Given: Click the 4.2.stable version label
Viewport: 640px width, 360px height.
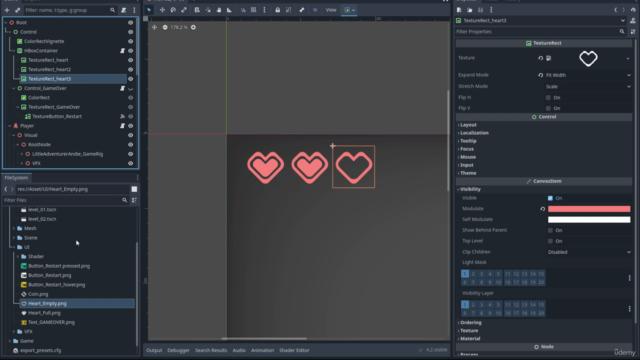Looking at the screenshot, I should point(436,350).
